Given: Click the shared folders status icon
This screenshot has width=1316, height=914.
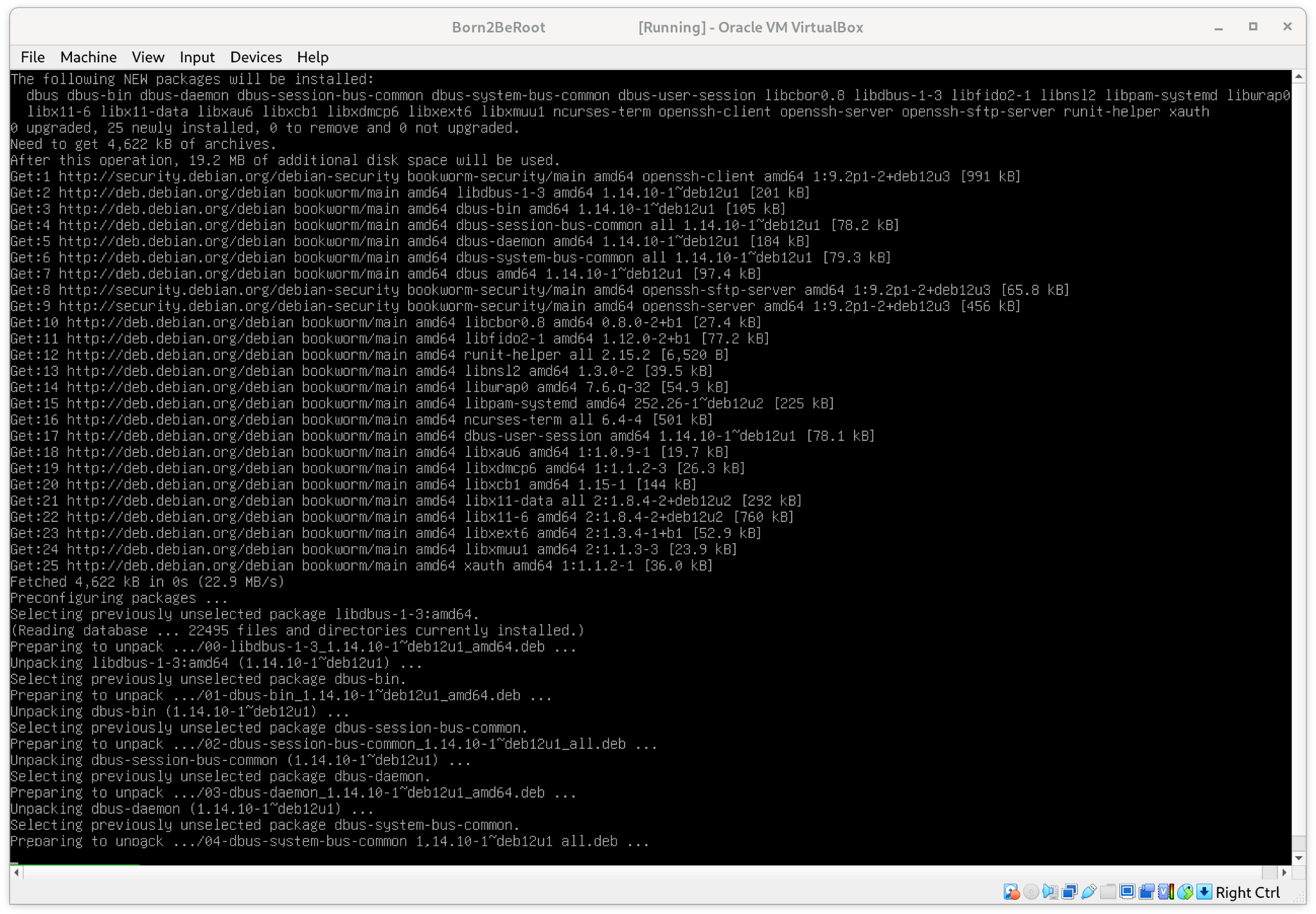Looking at the screenshot, I should coord(1108,892).
